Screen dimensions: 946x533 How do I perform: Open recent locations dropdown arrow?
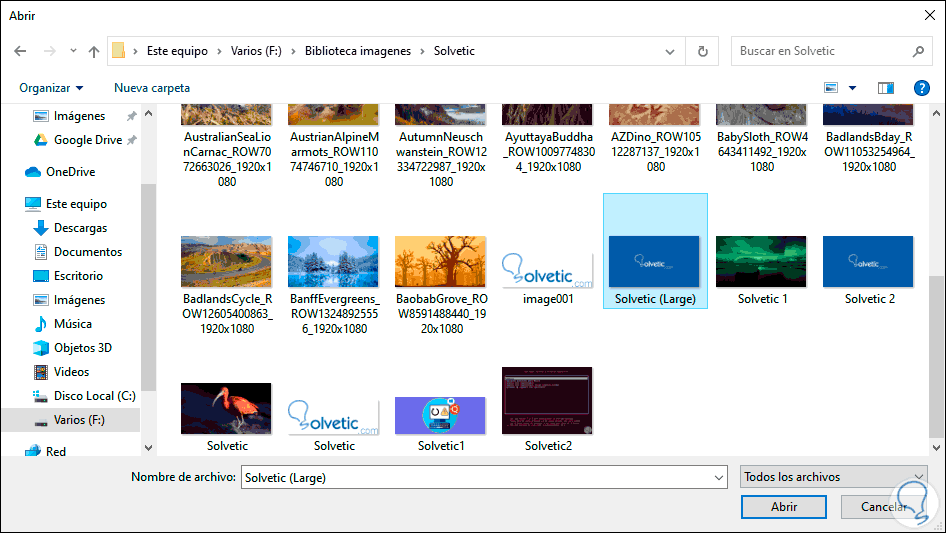(73, 51)
